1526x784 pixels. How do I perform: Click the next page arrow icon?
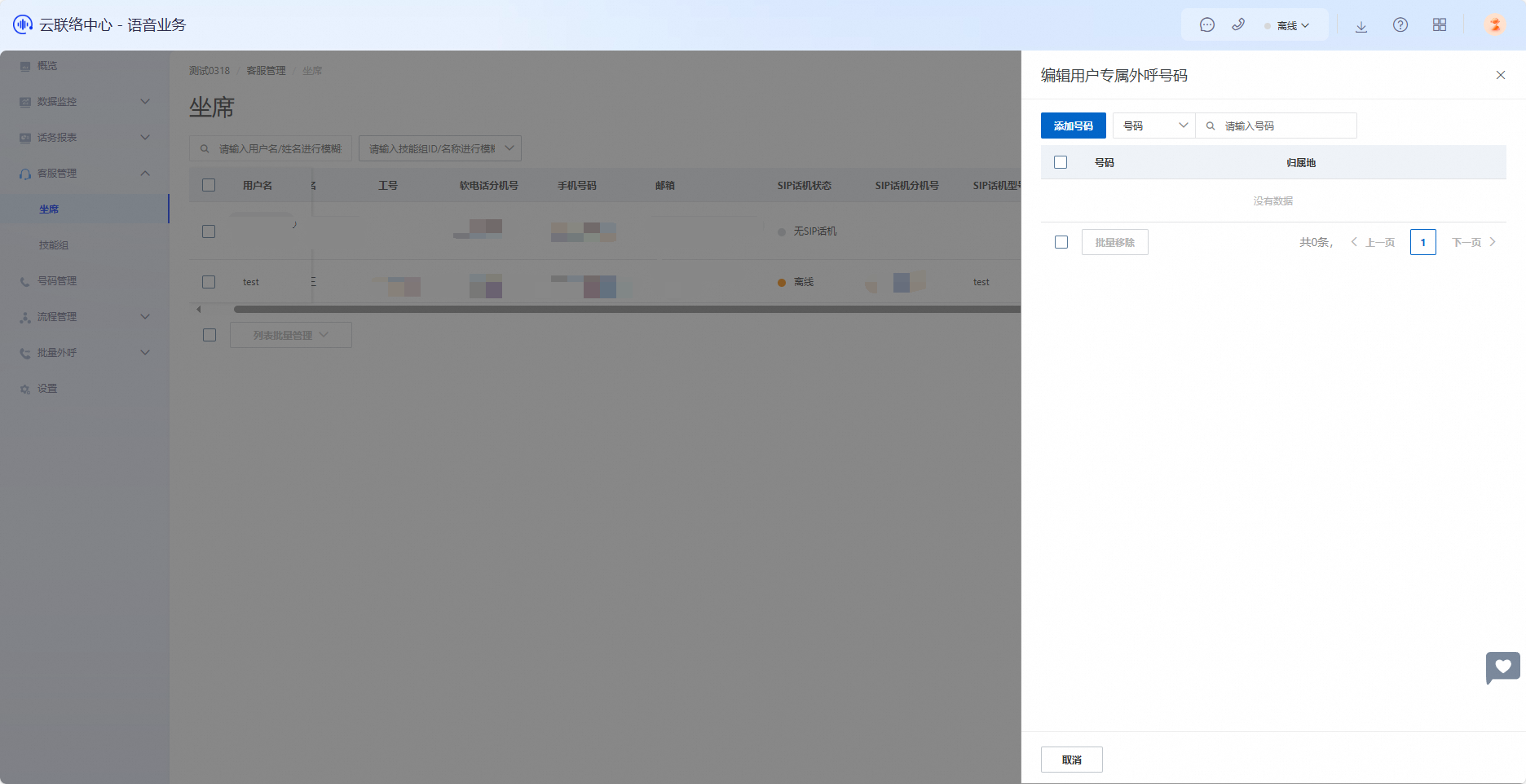(x=1493, y=242)
